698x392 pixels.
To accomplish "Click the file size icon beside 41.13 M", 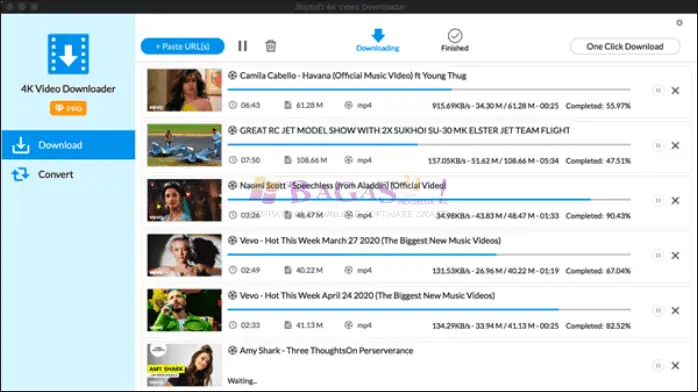I will [x=288, y=325].
